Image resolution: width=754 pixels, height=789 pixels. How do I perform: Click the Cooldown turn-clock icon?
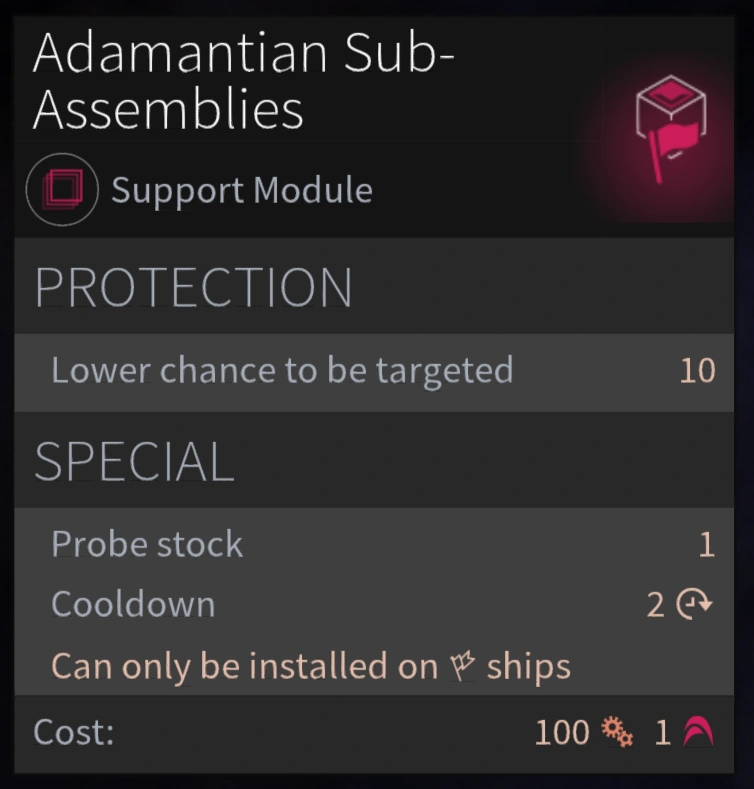[695, 605]
